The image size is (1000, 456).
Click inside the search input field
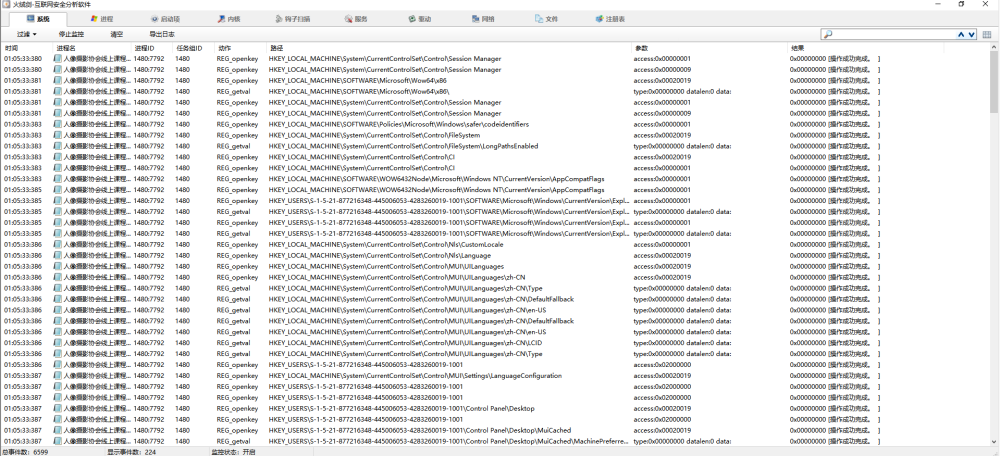click(893, 34)
